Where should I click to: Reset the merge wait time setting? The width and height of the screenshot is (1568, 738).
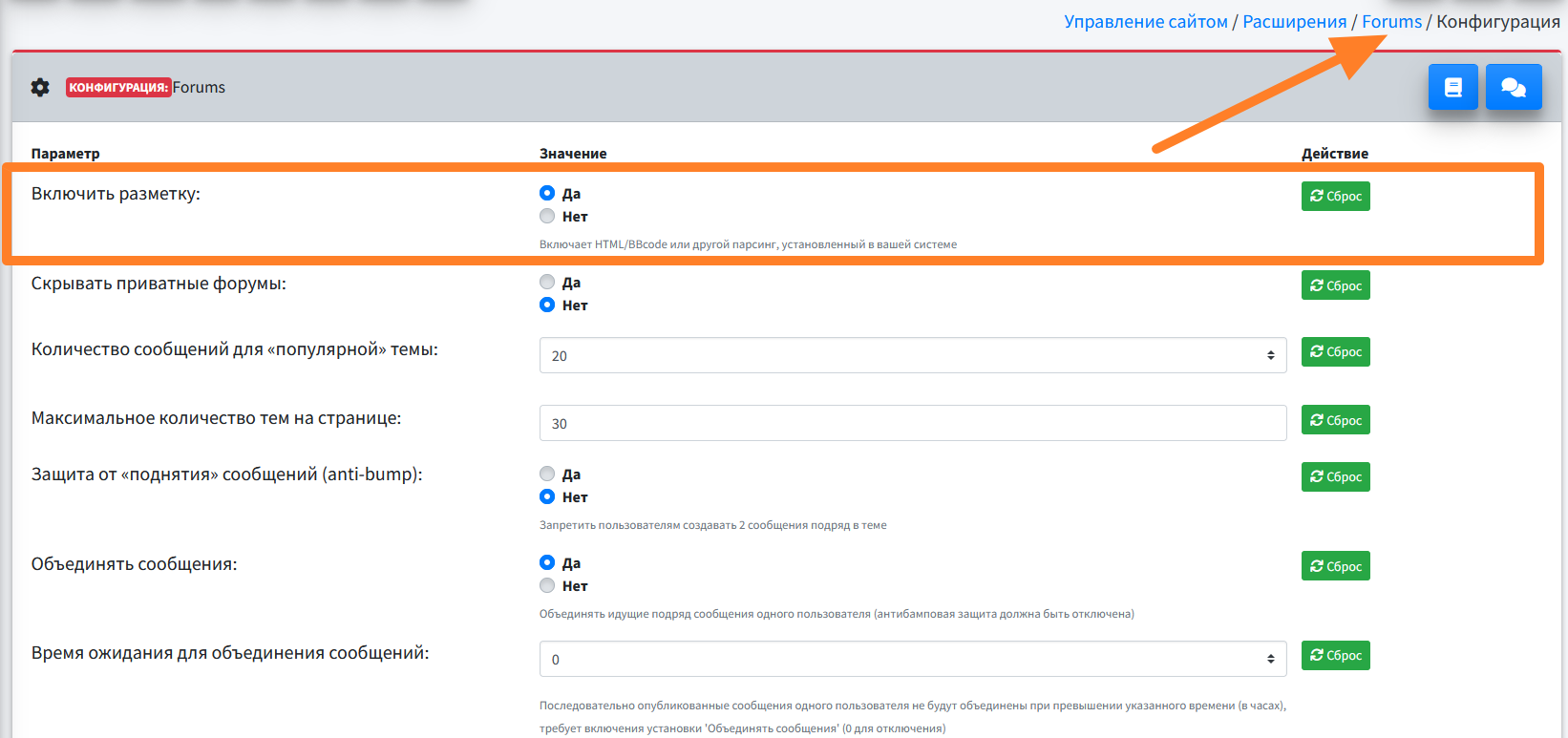1335,655
